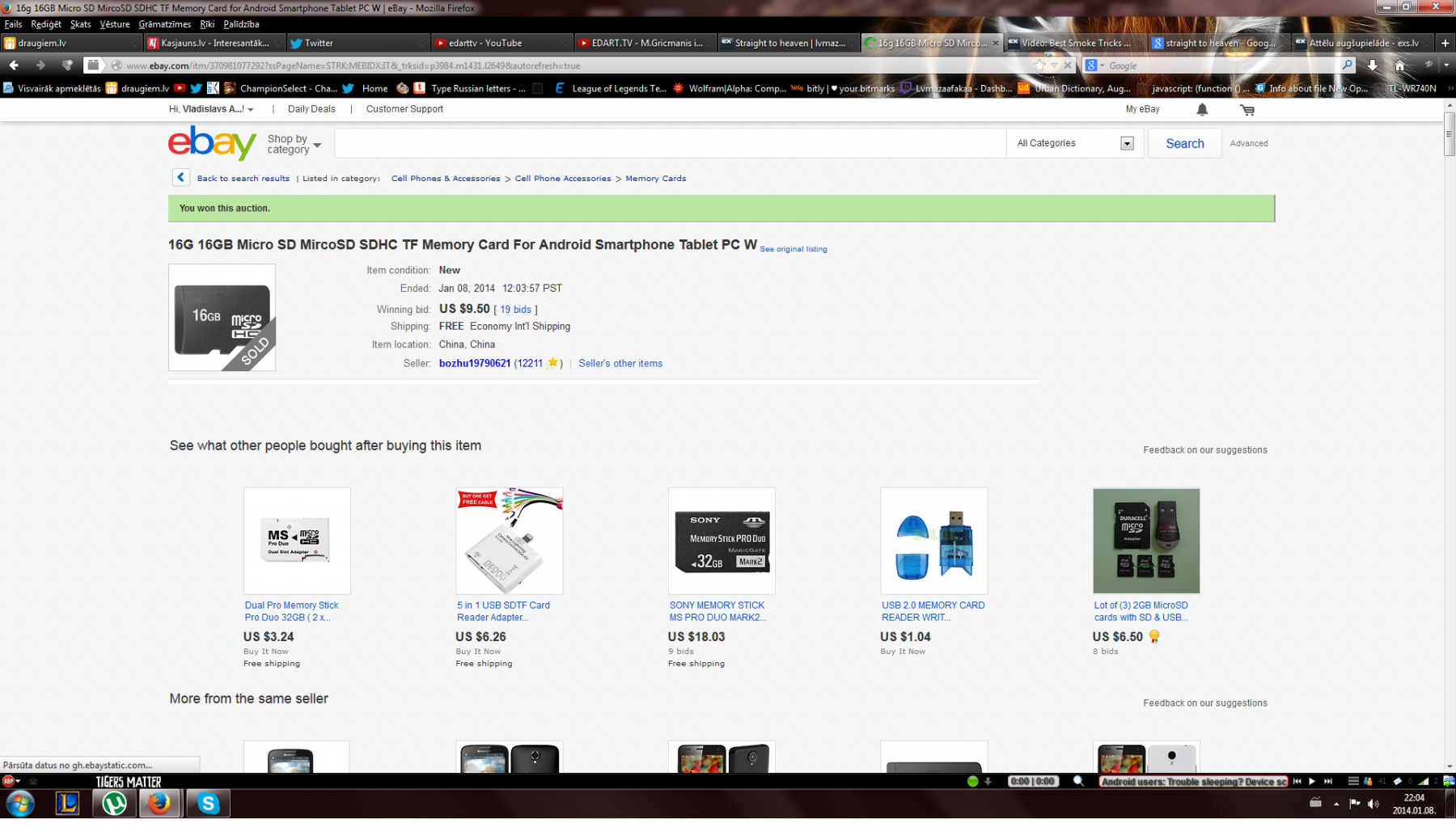Click See original listing link

[794, 249]
